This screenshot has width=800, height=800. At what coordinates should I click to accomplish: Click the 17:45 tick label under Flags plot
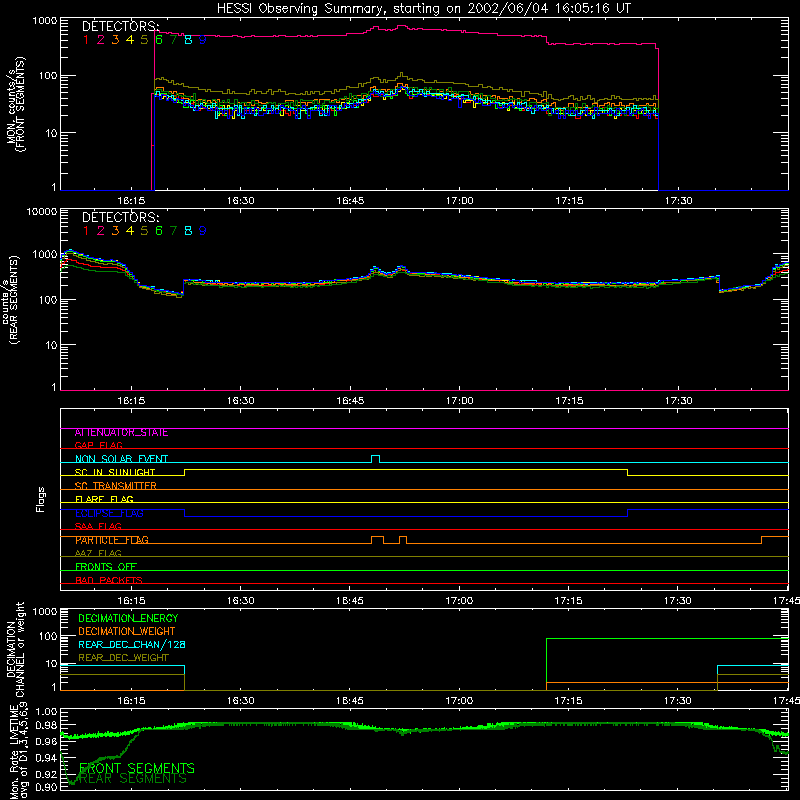point(786,601)
